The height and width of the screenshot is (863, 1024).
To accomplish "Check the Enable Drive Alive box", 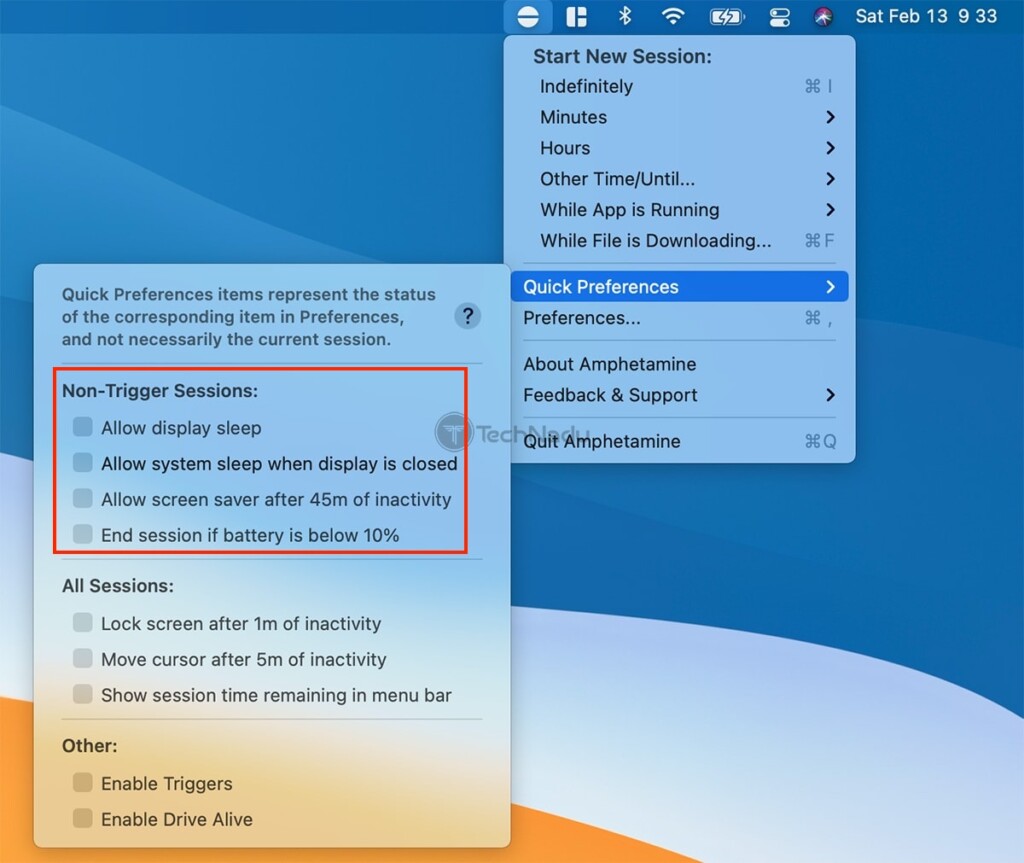I will [x=83, y=819].
